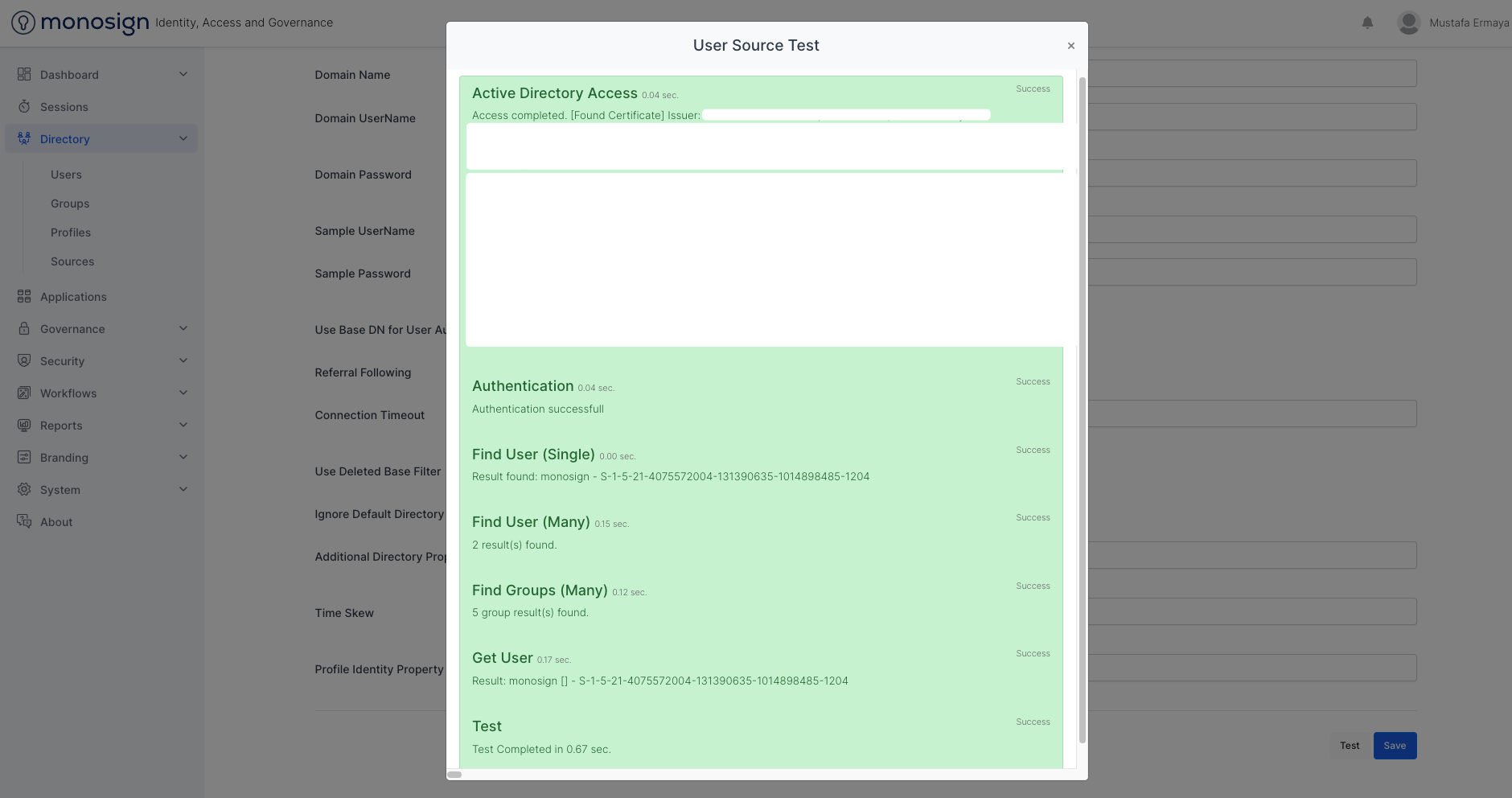The height and width of the screenshot is (798, 1512).
Task: Click the Sessions stopwatch icon
Action: [x=24, y=106]
